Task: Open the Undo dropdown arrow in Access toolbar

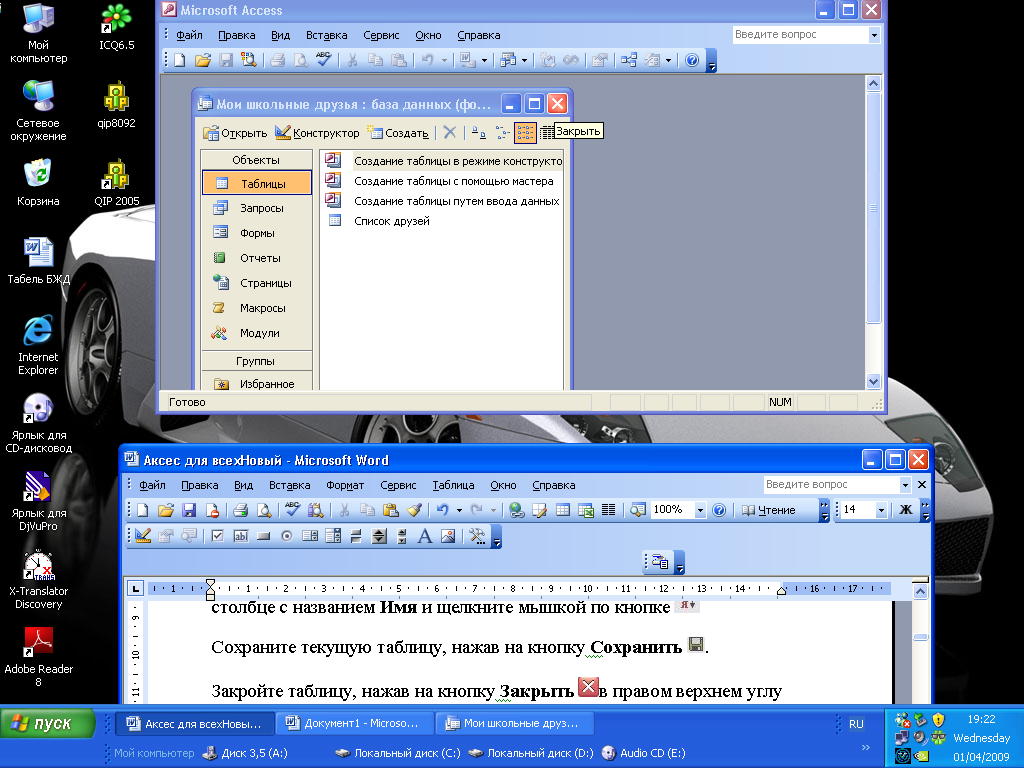Action: (445, 61)
